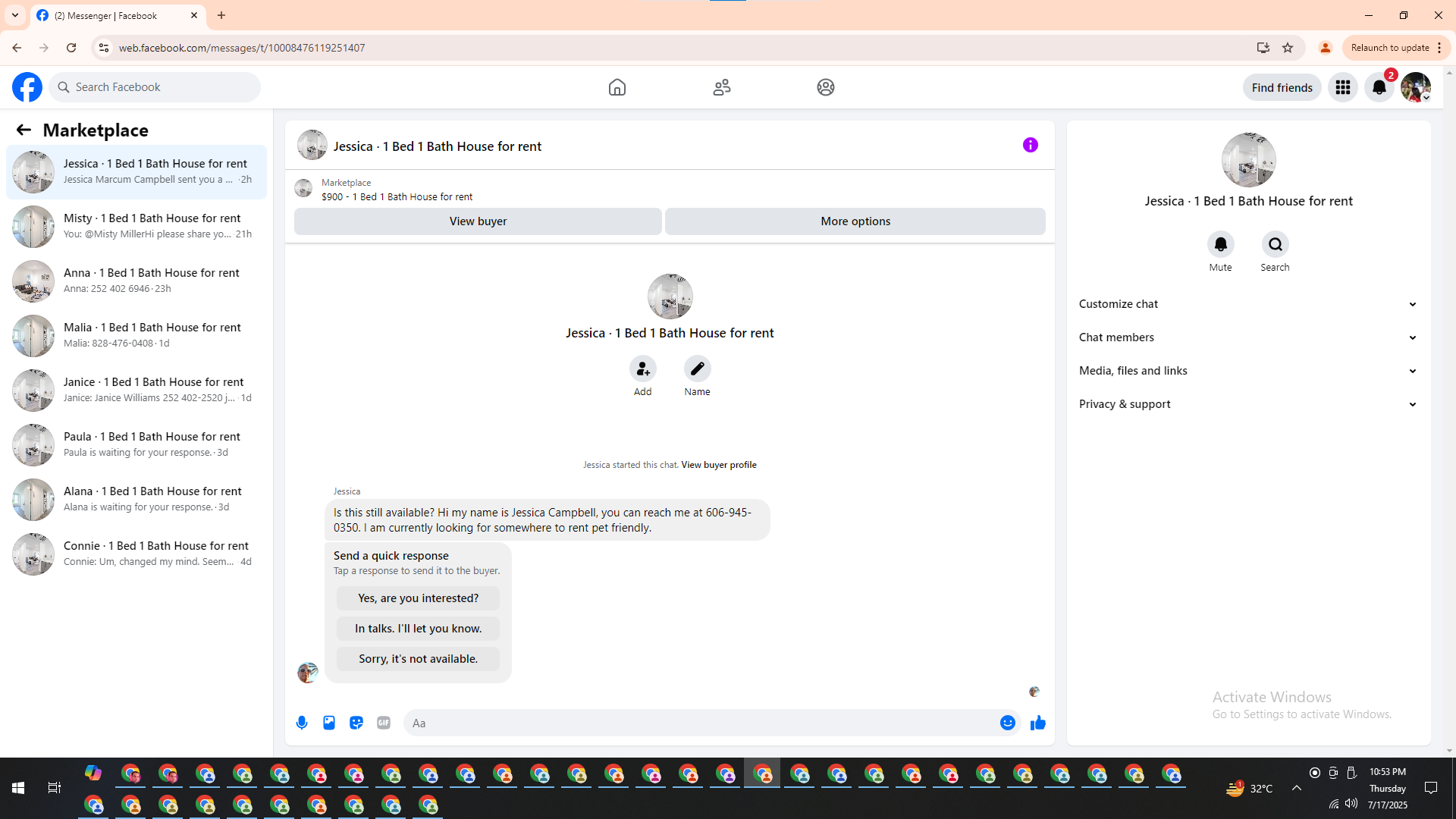Choose a sticker
Screen dimensions: 1456x819
tap(356, 723)
